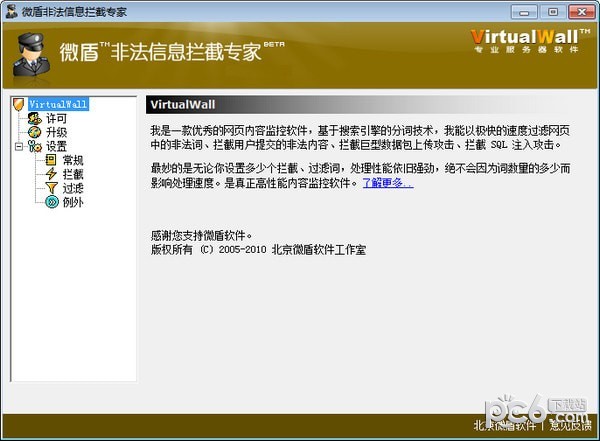Select the 设置 tree item
Viewport: 600px width, 441px height.
click(56, 146)
